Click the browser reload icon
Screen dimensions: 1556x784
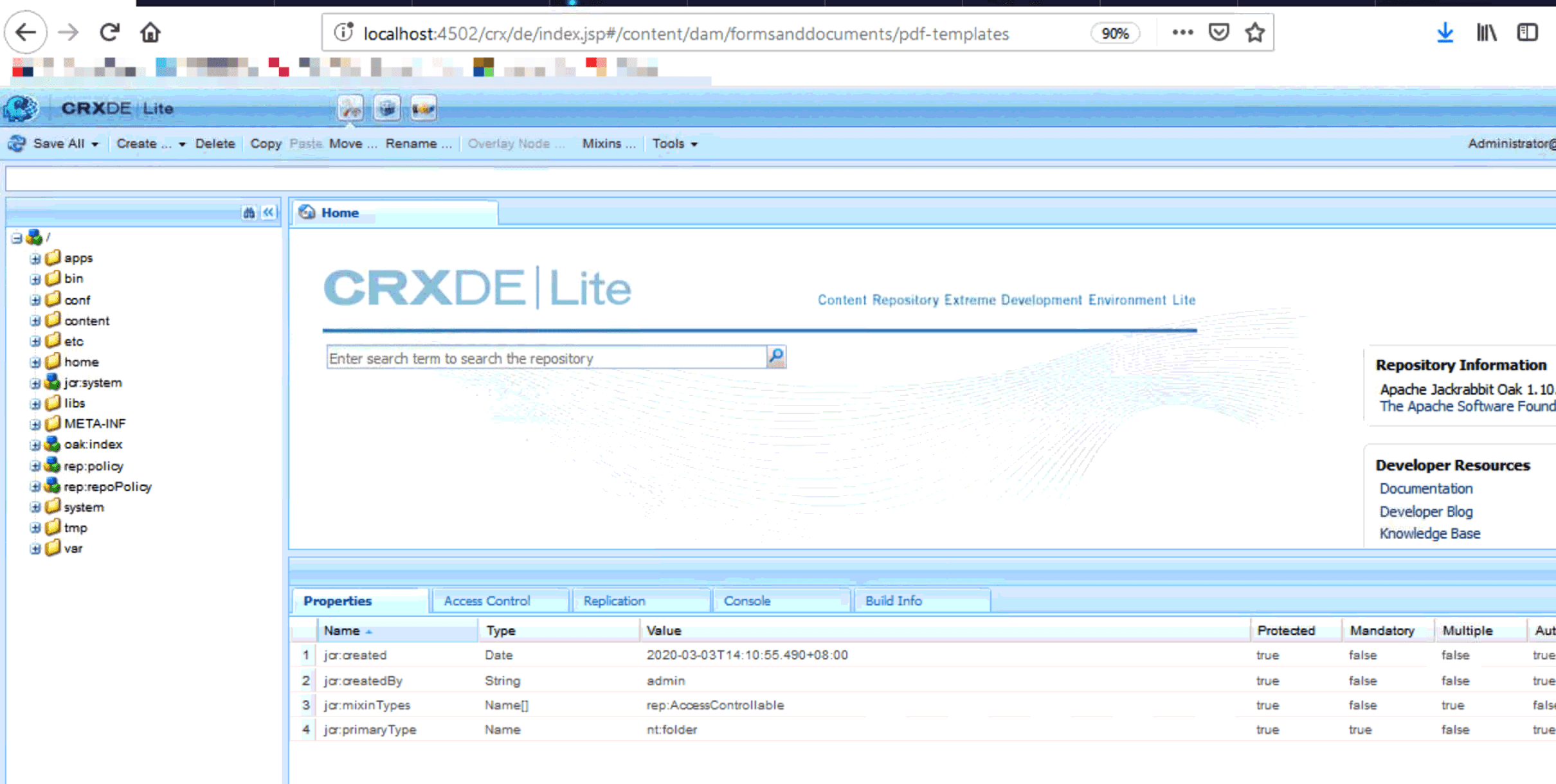109,31
